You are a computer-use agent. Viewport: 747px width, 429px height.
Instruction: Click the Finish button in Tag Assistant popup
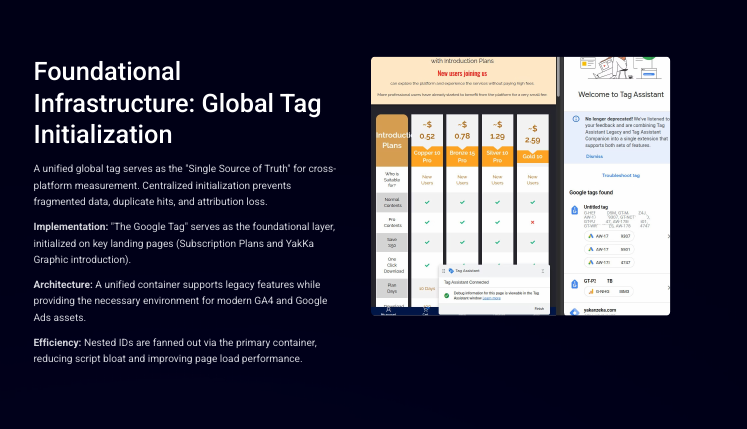pos(539,309)
